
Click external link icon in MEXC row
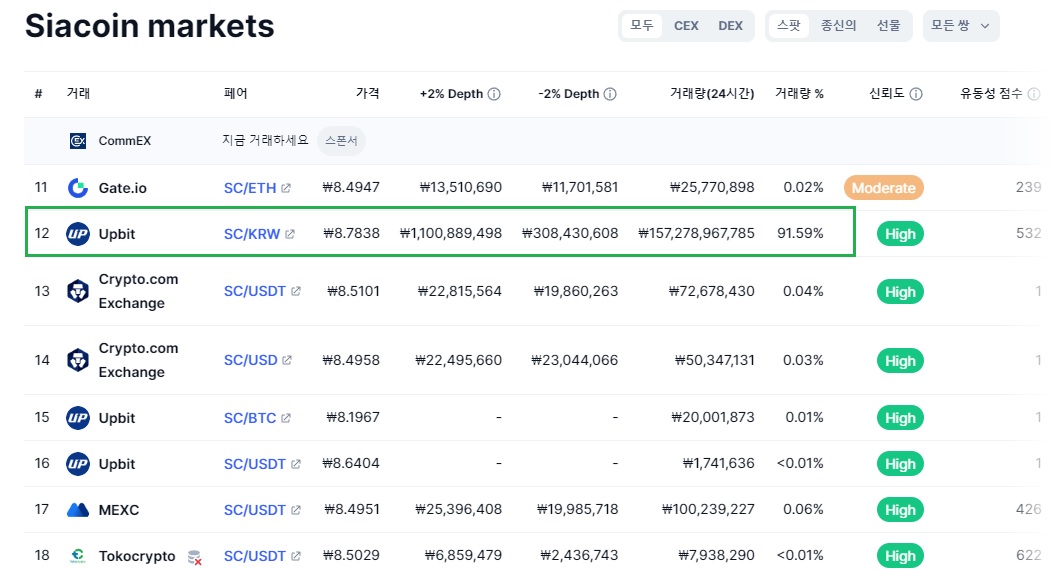295,510
